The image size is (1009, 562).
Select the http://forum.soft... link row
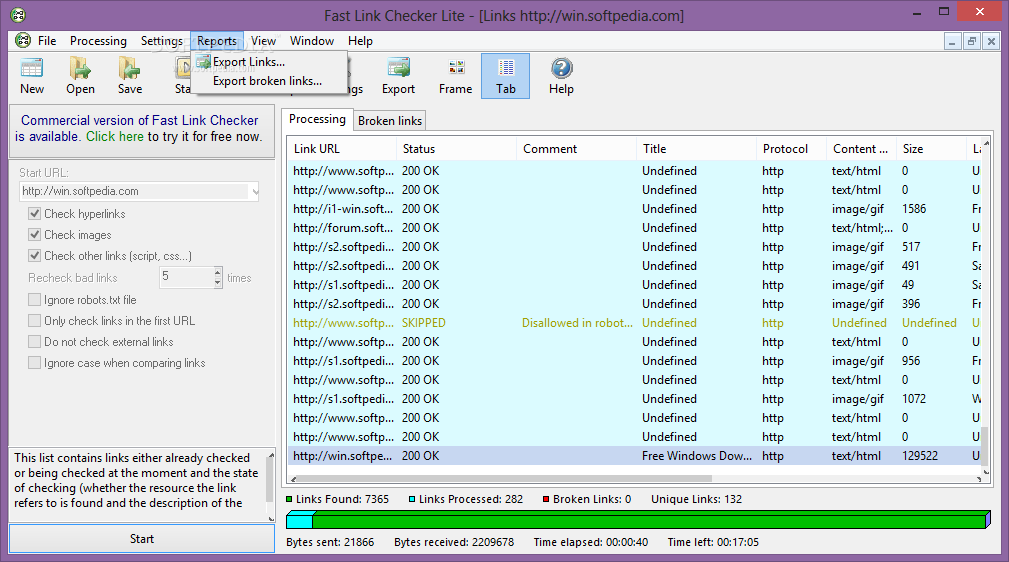(634, 228)
